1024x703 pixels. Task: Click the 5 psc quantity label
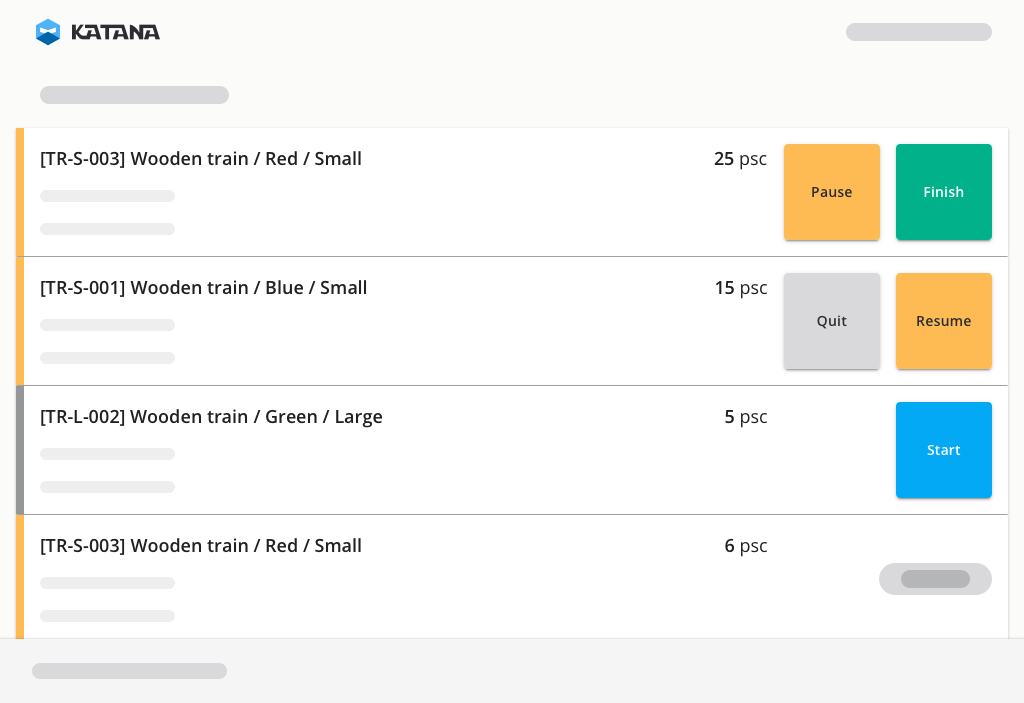(x=746, y=417)
